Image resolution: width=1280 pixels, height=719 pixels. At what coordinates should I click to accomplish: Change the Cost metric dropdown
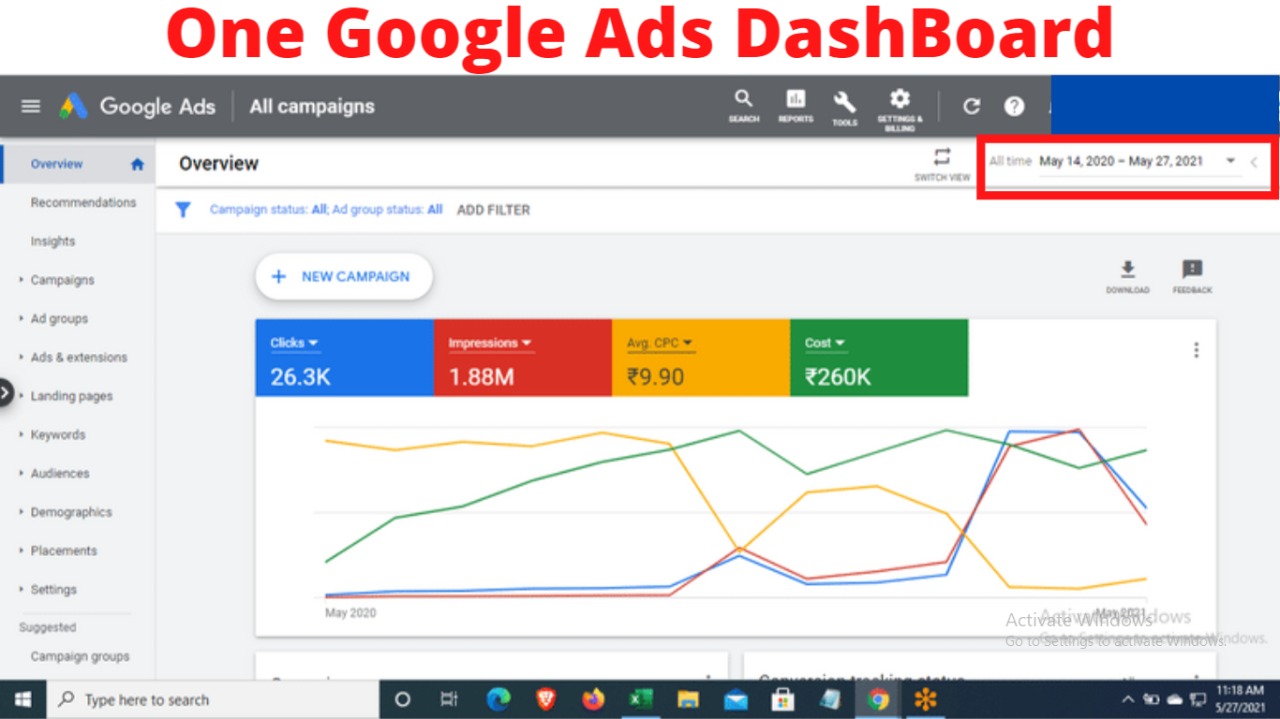(x=825, y=343)
